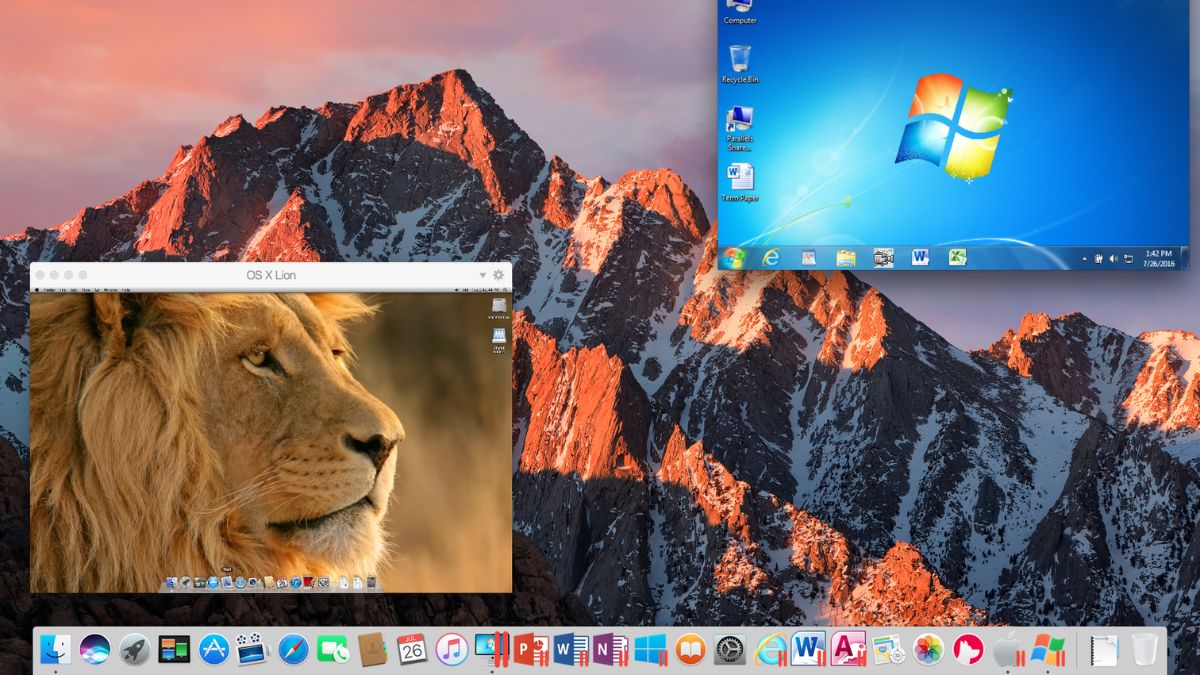This screenshot has width=1200, height=675.
Task: Open FaceTime from the Dock
Action: [332, 649]
